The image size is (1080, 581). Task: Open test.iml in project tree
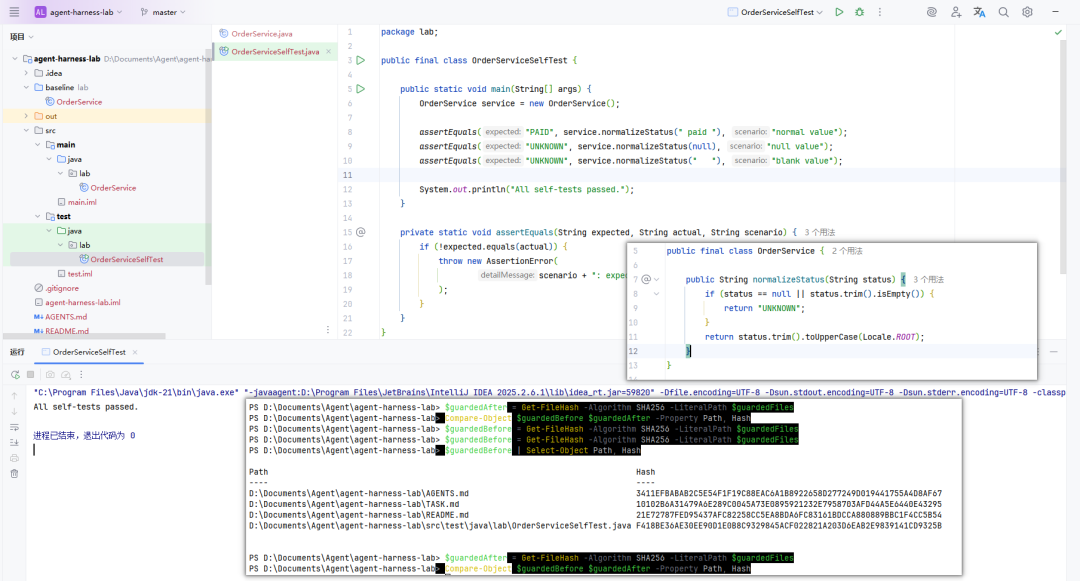coord(74,274)
